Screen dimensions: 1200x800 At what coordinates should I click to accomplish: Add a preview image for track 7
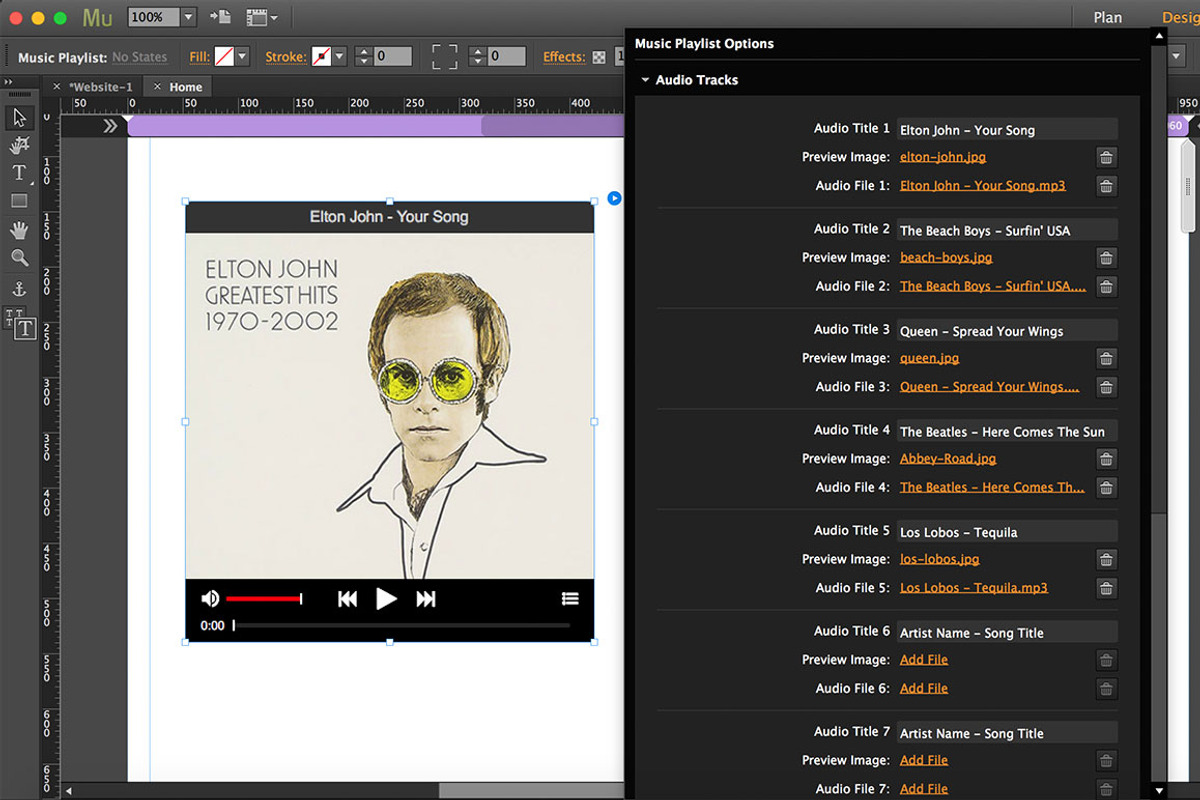click(x=924, y=761)
